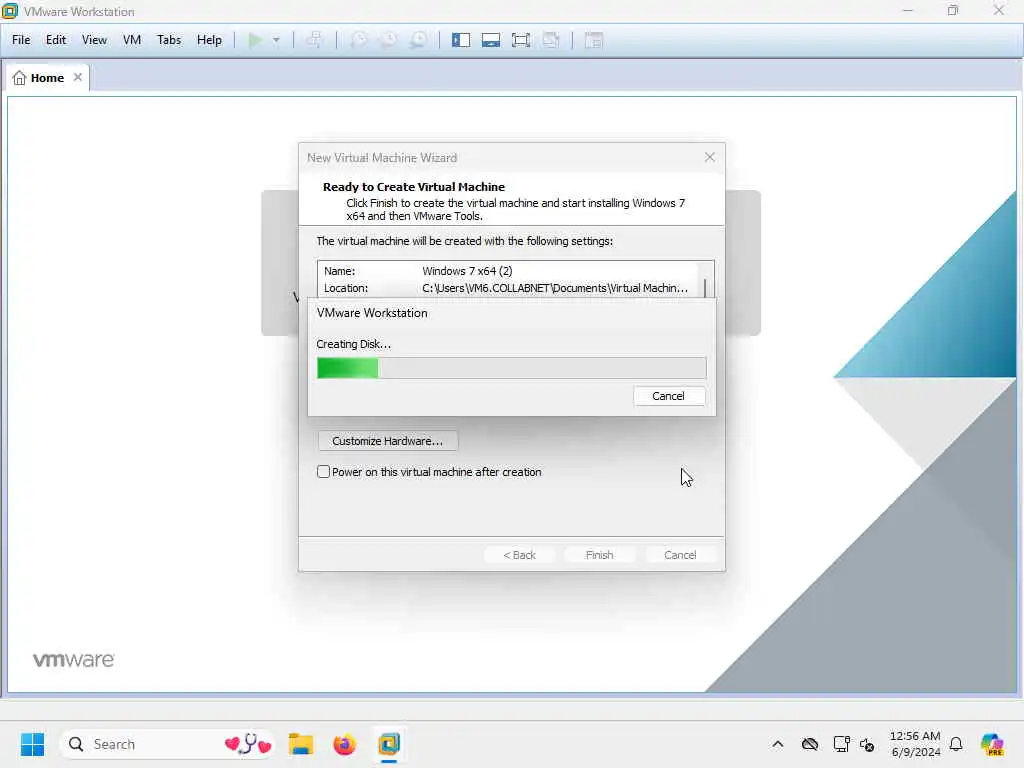Click the taskbar Search box
The width and height of the screenshot is (1024, 768).
click(x=167, y=744)
